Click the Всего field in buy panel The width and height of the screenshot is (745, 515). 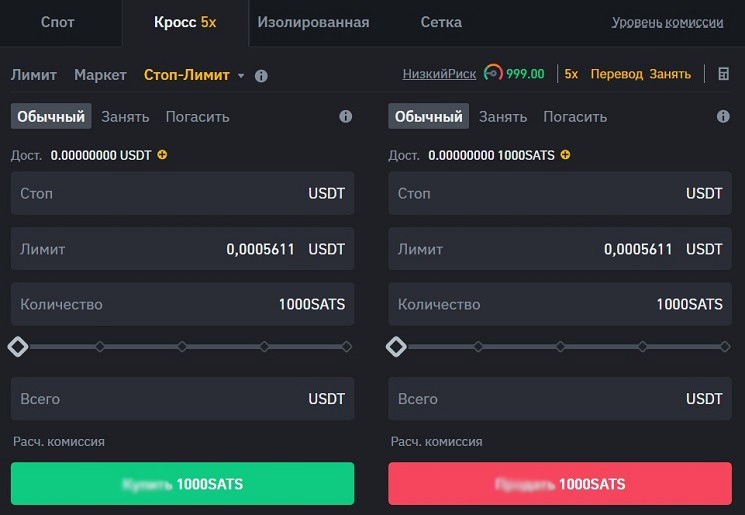click(x=182, y=399)
